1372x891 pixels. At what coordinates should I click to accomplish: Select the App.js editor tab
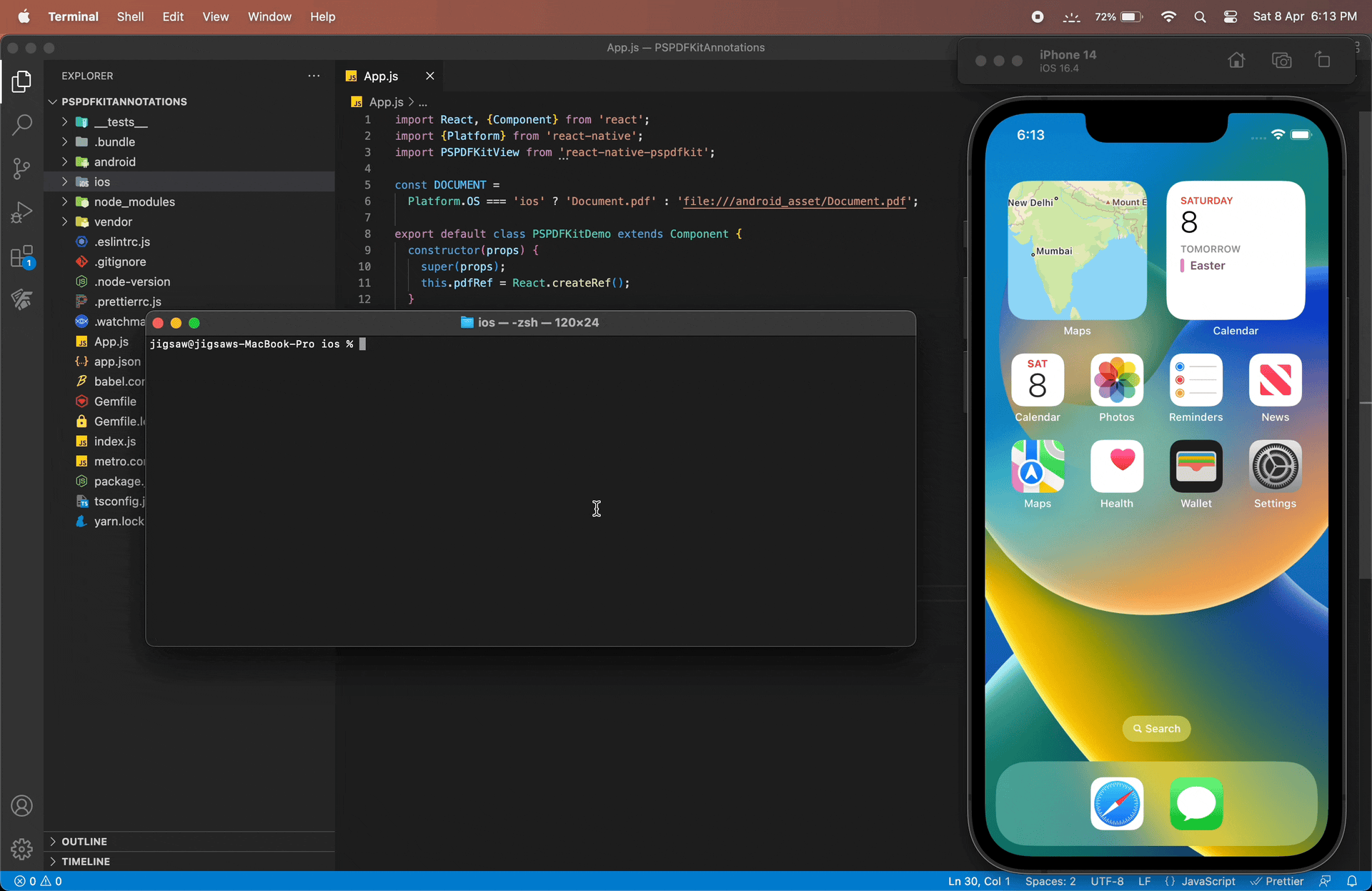[x=380, y=76]
